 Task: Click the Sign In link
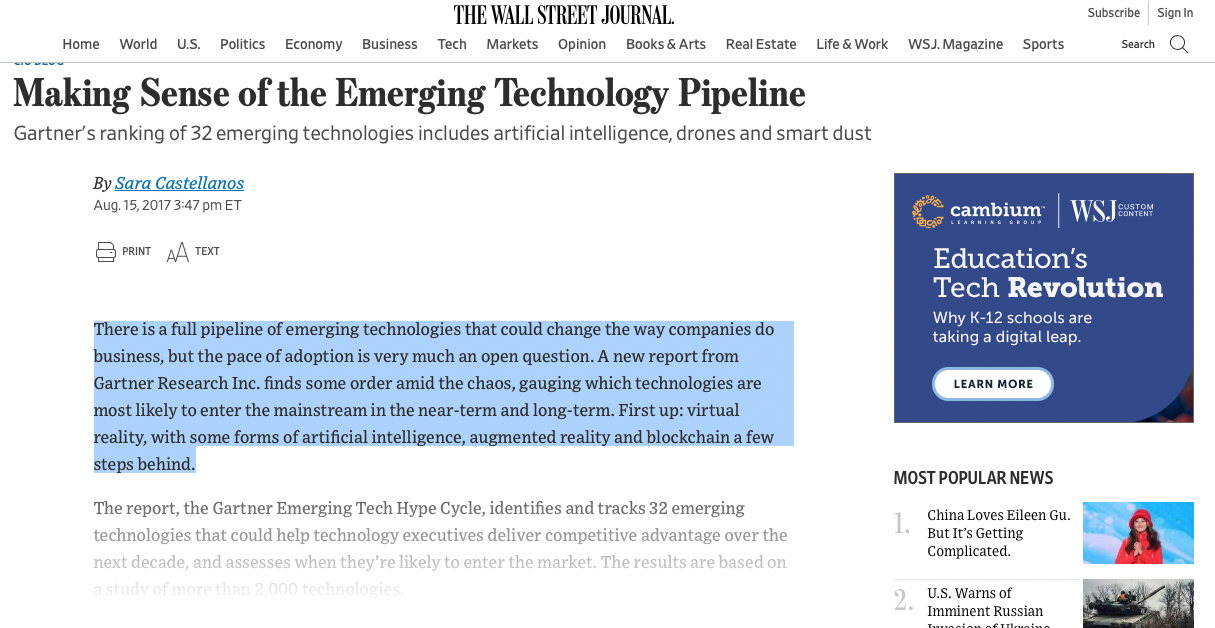coord(1175,13)
